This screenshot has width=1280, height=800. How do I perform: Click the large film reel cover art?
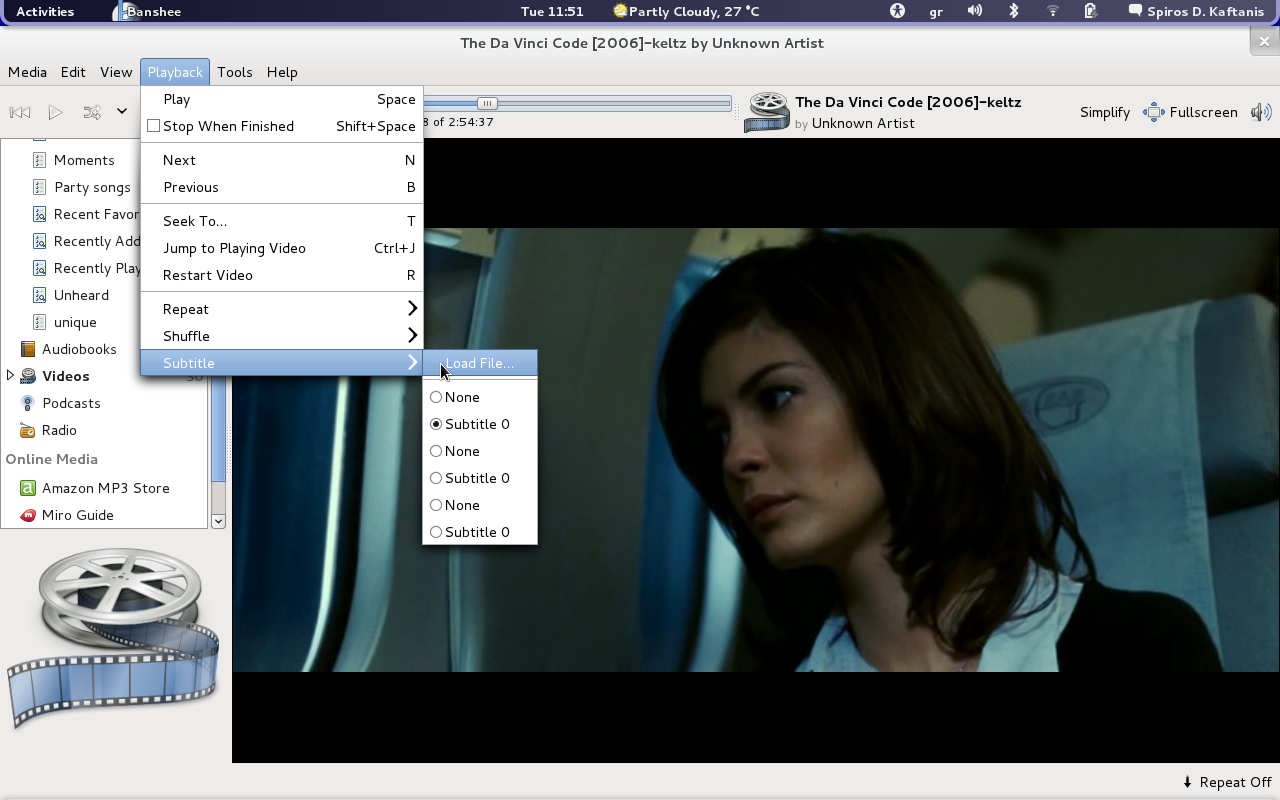(x=113, y=637)
